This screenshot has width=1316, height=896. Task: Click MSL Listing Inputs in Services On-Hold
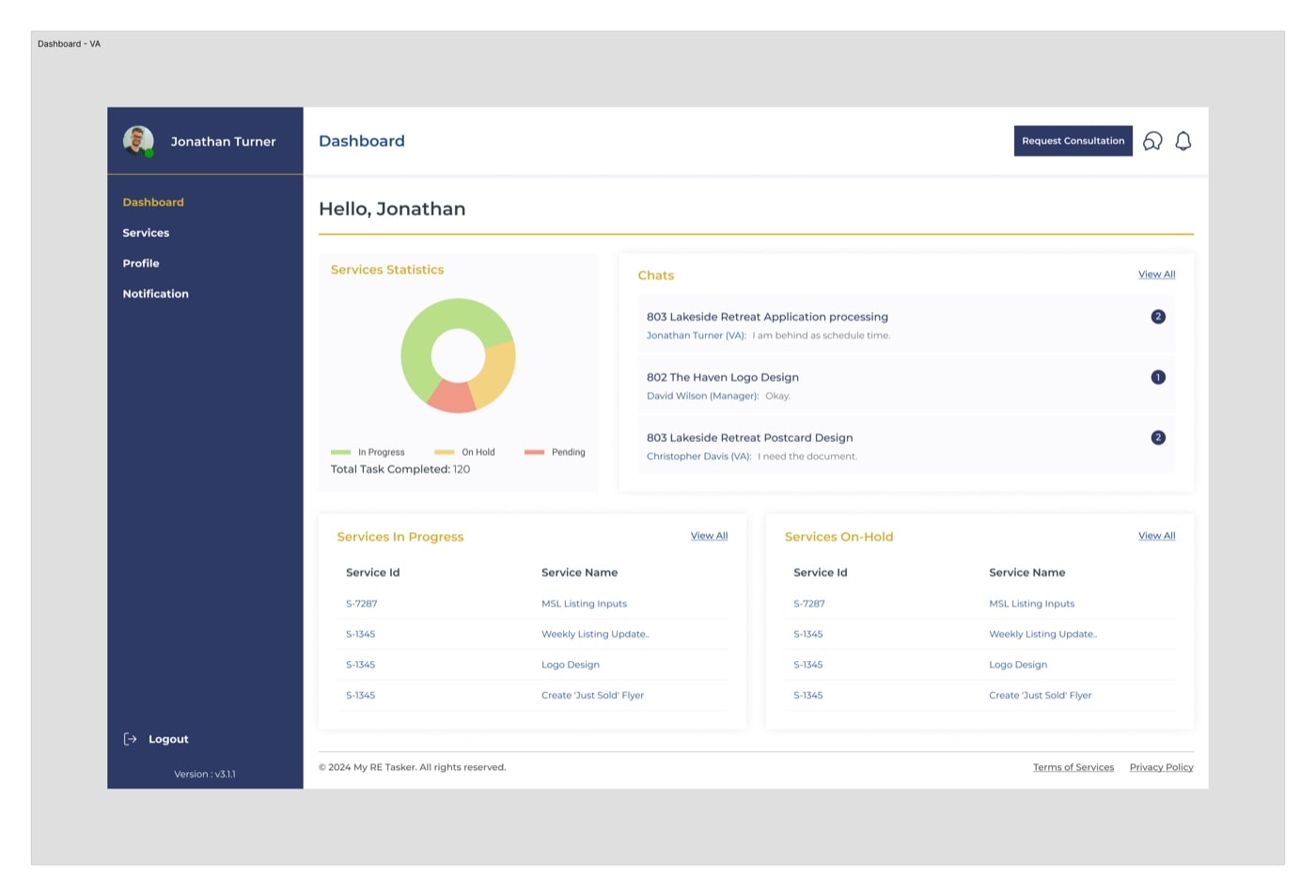pos(1031,604)
